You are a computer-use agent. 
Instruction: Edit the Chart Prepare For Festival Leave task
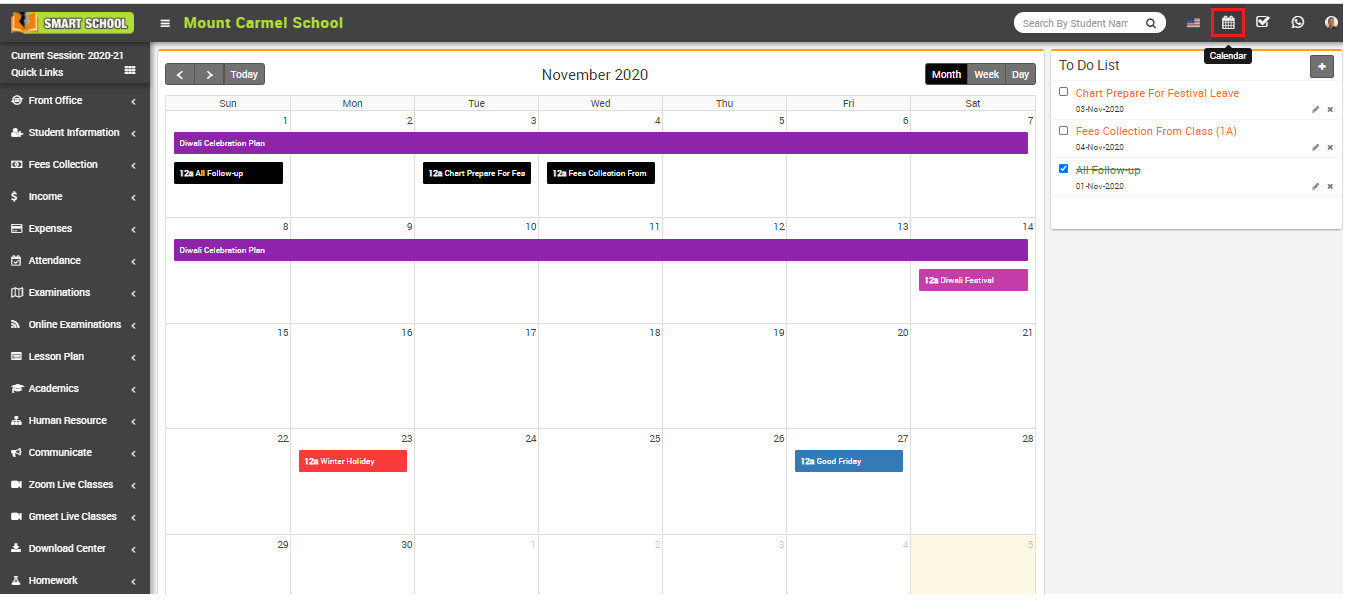[1316, 109]
